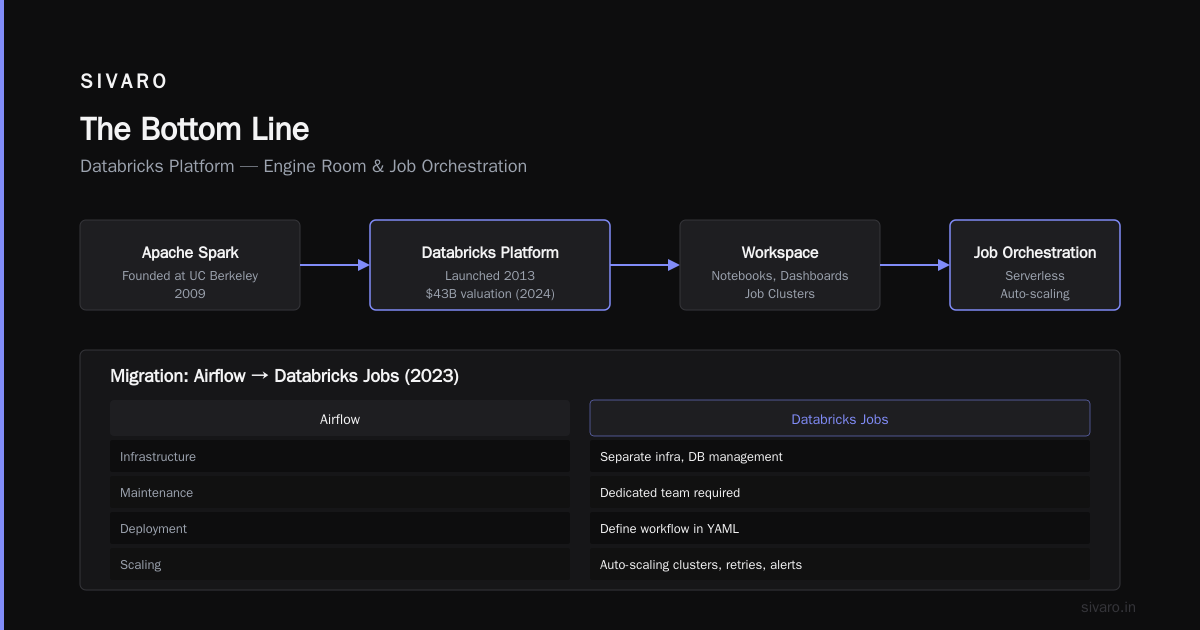Image resolution: width=1200 pixels, height=630 pixels.
Task: Select the Apache Spark box
Action: 190,265
